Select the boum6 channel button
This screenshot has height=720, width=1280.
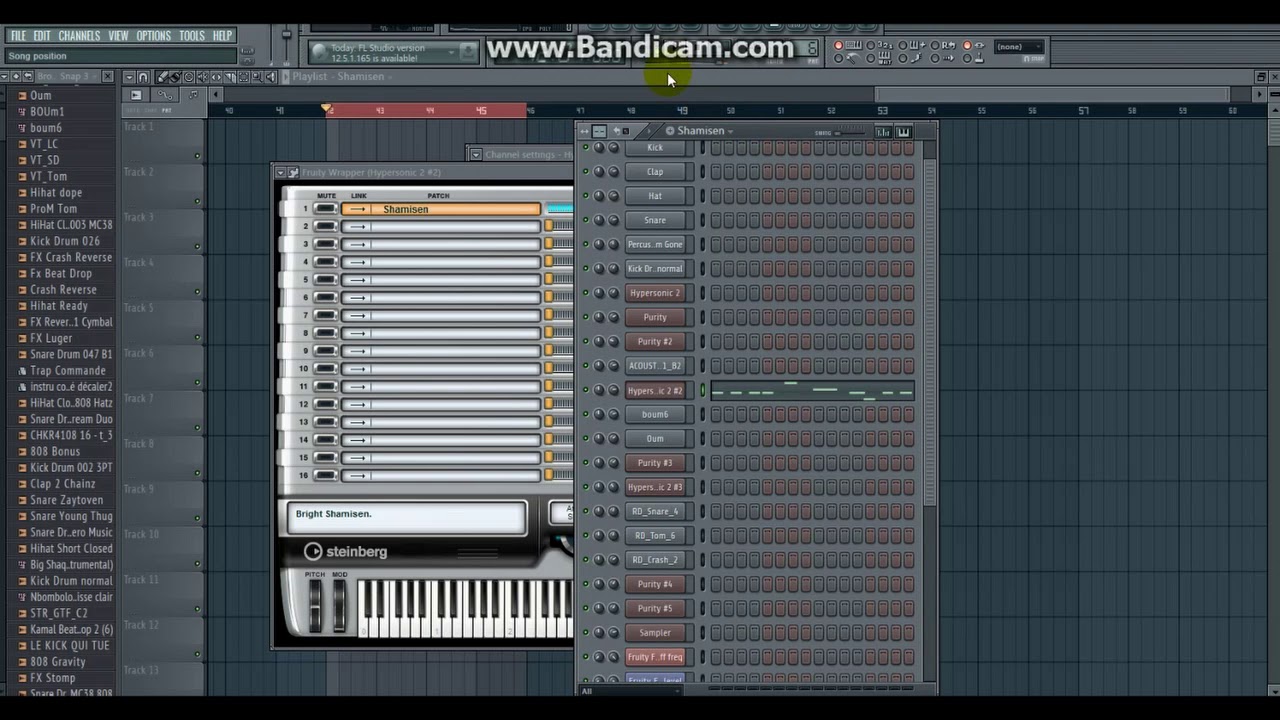coord(655,414)
